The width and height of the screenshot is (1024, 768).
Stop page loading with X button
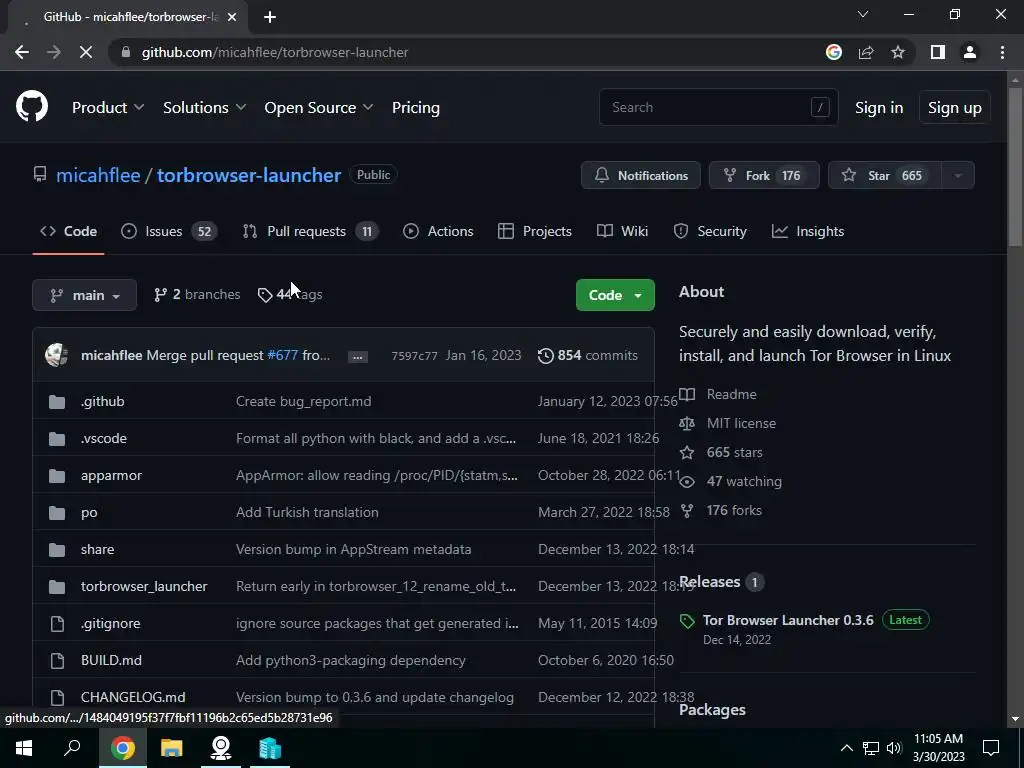[x=86, y=52]
